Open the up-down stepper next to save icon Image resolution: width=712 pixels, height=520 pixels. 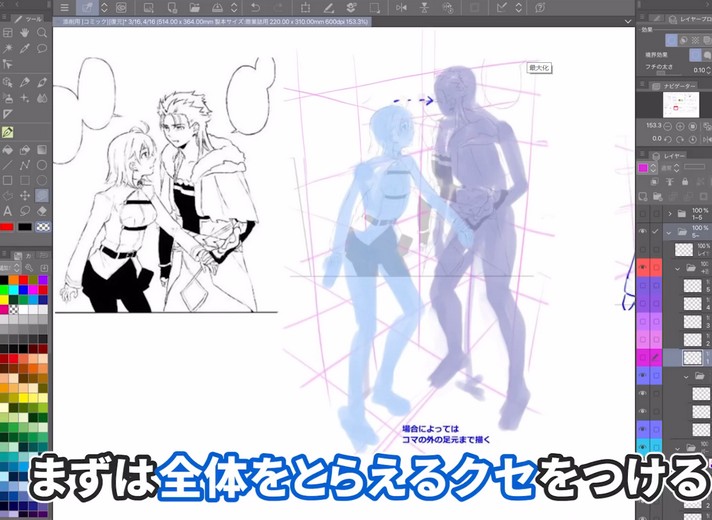click(234, 8)
